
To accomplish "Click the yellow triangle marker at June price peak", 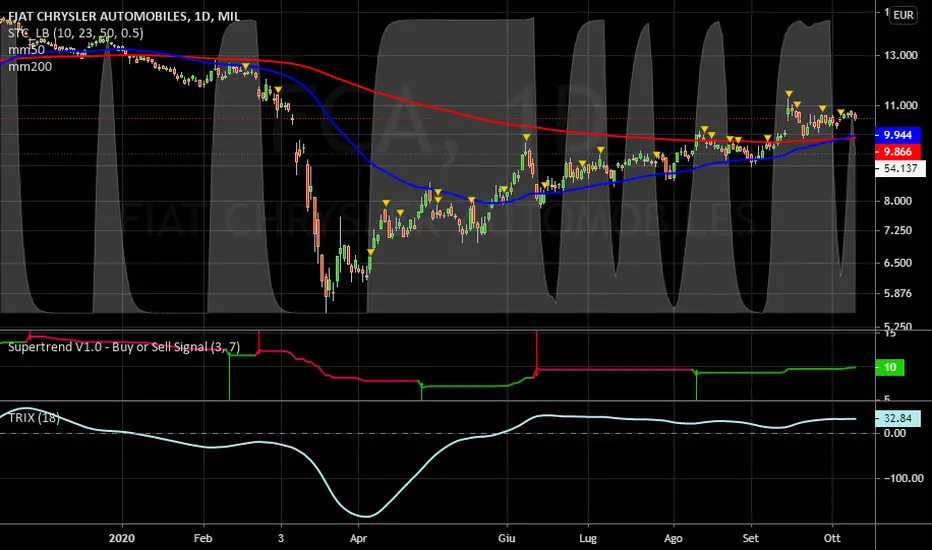I will pyautogui.click(x=527, y=137).
